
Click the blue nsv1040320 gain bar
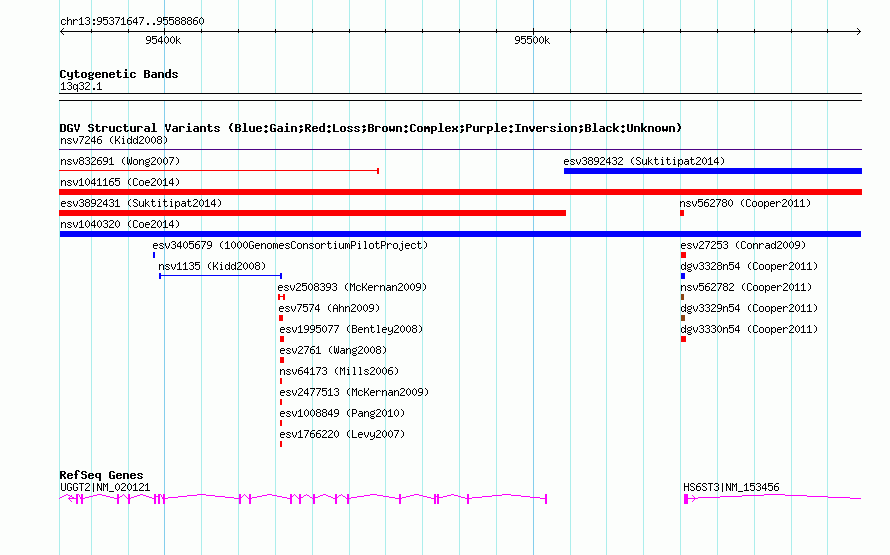coord(460,234)
